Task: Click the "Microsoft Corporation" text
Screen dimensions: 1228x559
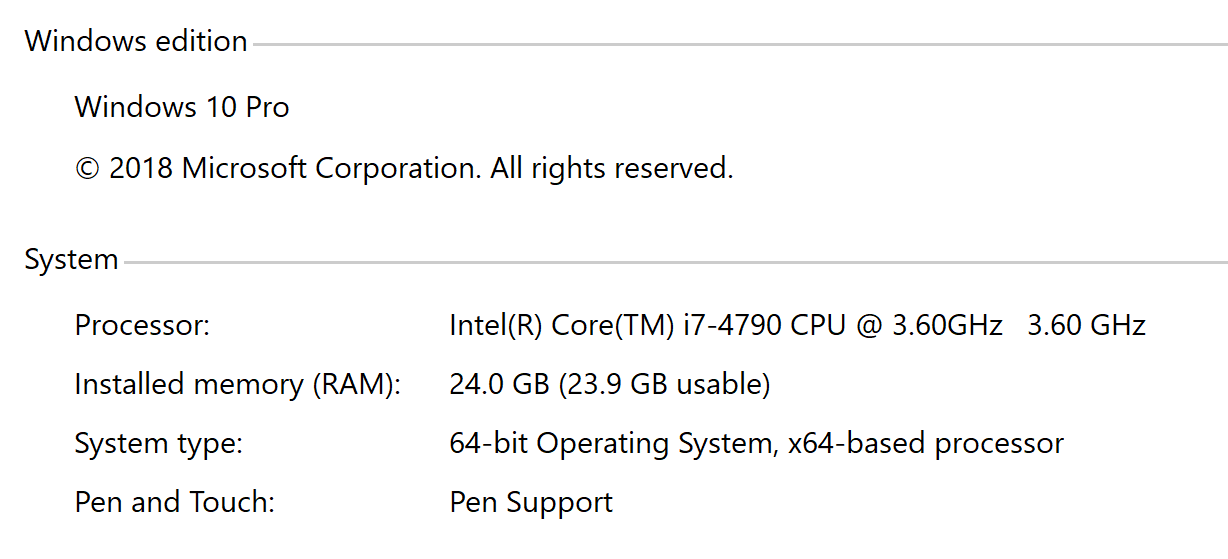Action: tap(329, 168)
